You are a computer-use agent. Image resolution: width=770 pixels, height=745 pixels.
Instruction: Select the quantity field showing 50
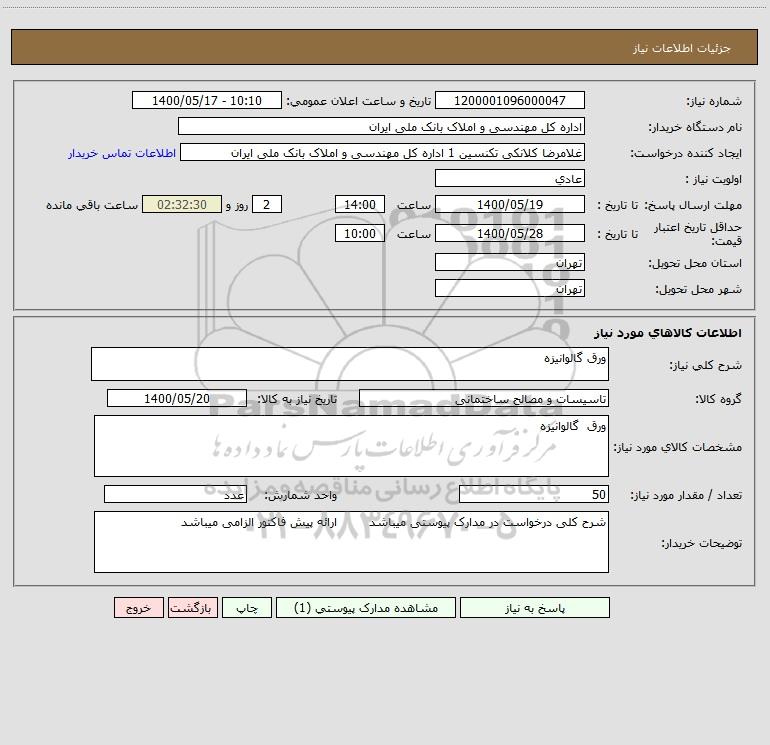[x=534, y=494]
